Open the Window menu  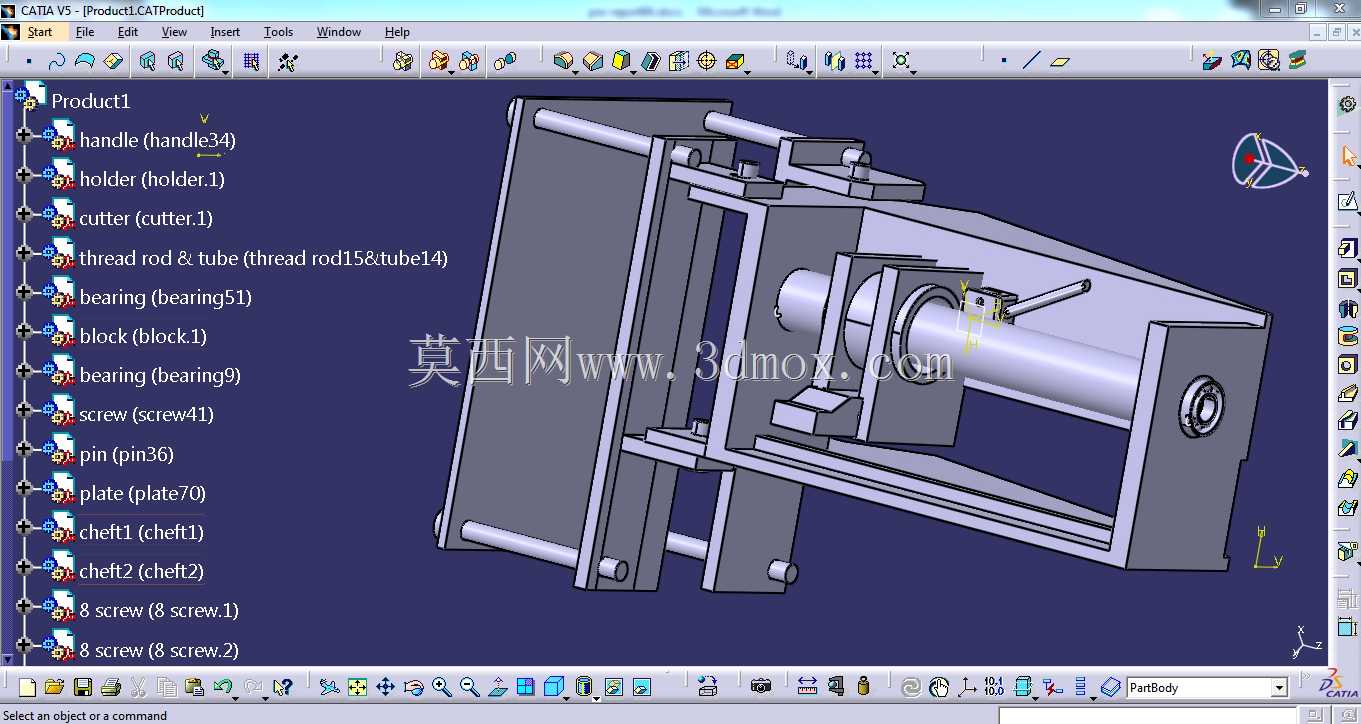coord(339,32)
